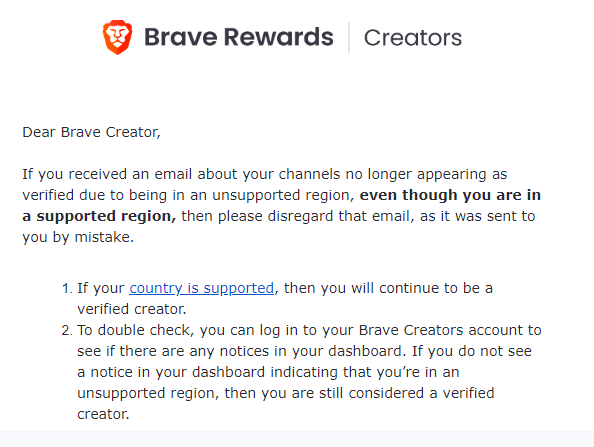Image resolution: width=594 pixels, height=447 pixels.
Task: Click the word 'dashboard.' in item two
Action: click(x=367, y=351)
